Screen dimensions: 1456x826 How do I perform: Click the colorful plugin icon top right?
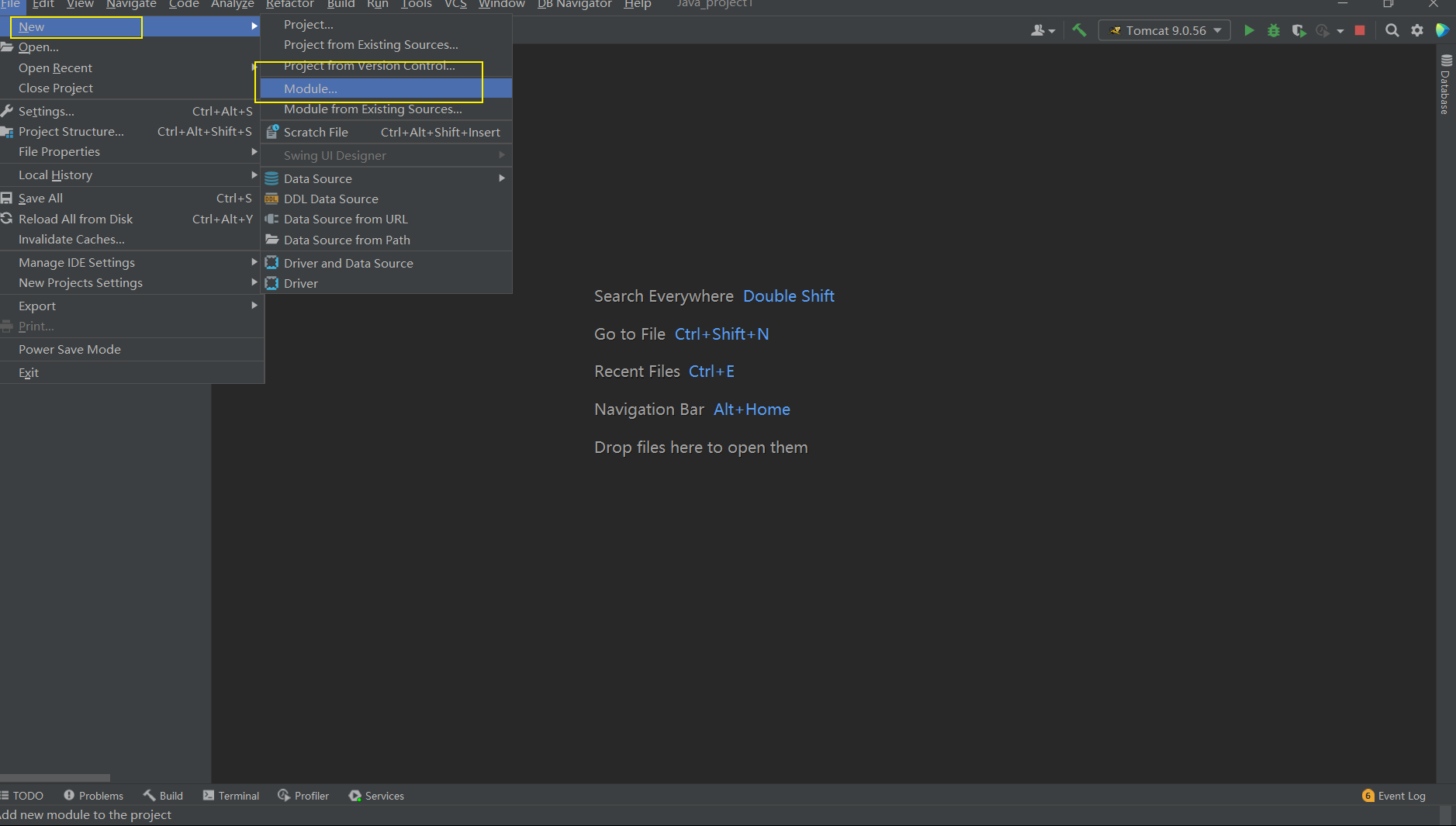(x=1443, y=30)
